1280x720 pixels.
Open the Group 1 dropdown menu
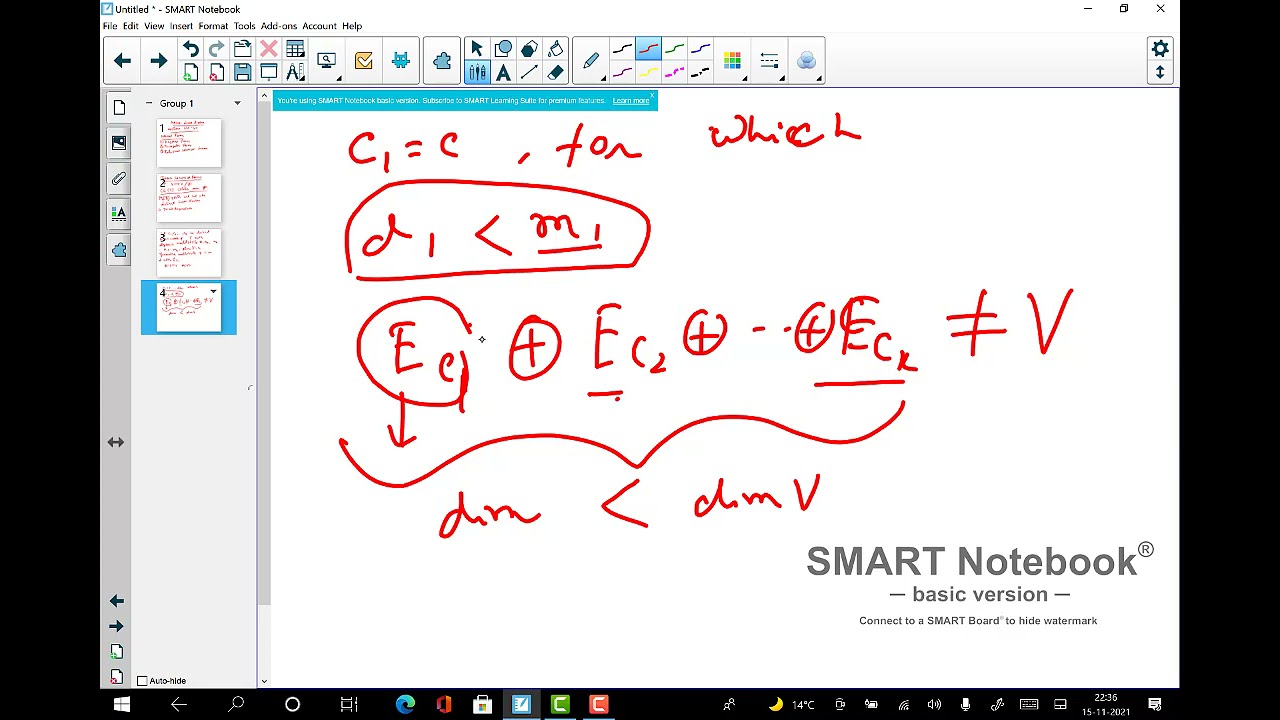[237, 103]
